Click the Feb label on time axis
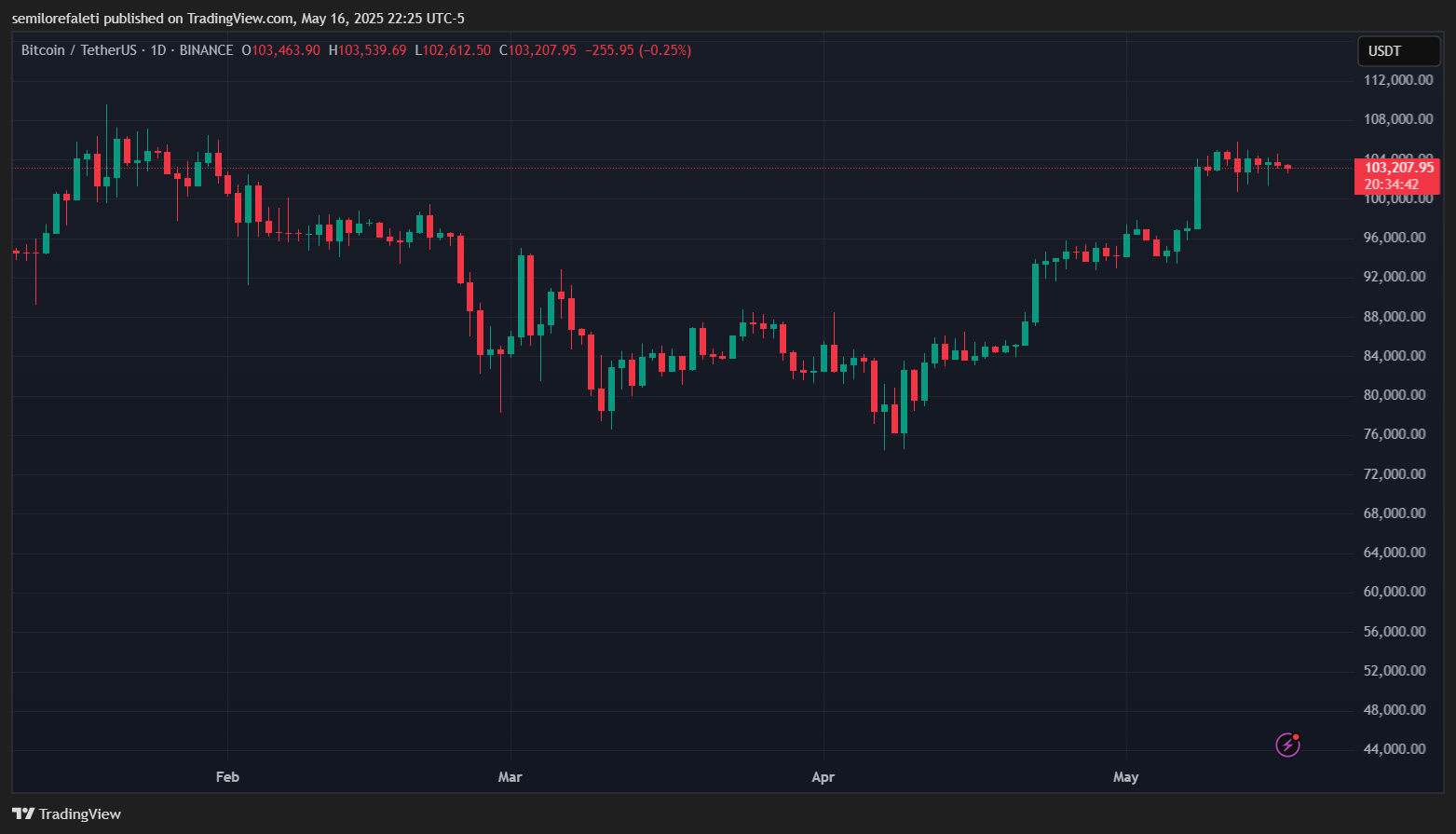The width and height of the screenshot is (1456, 834). point(227,776)
